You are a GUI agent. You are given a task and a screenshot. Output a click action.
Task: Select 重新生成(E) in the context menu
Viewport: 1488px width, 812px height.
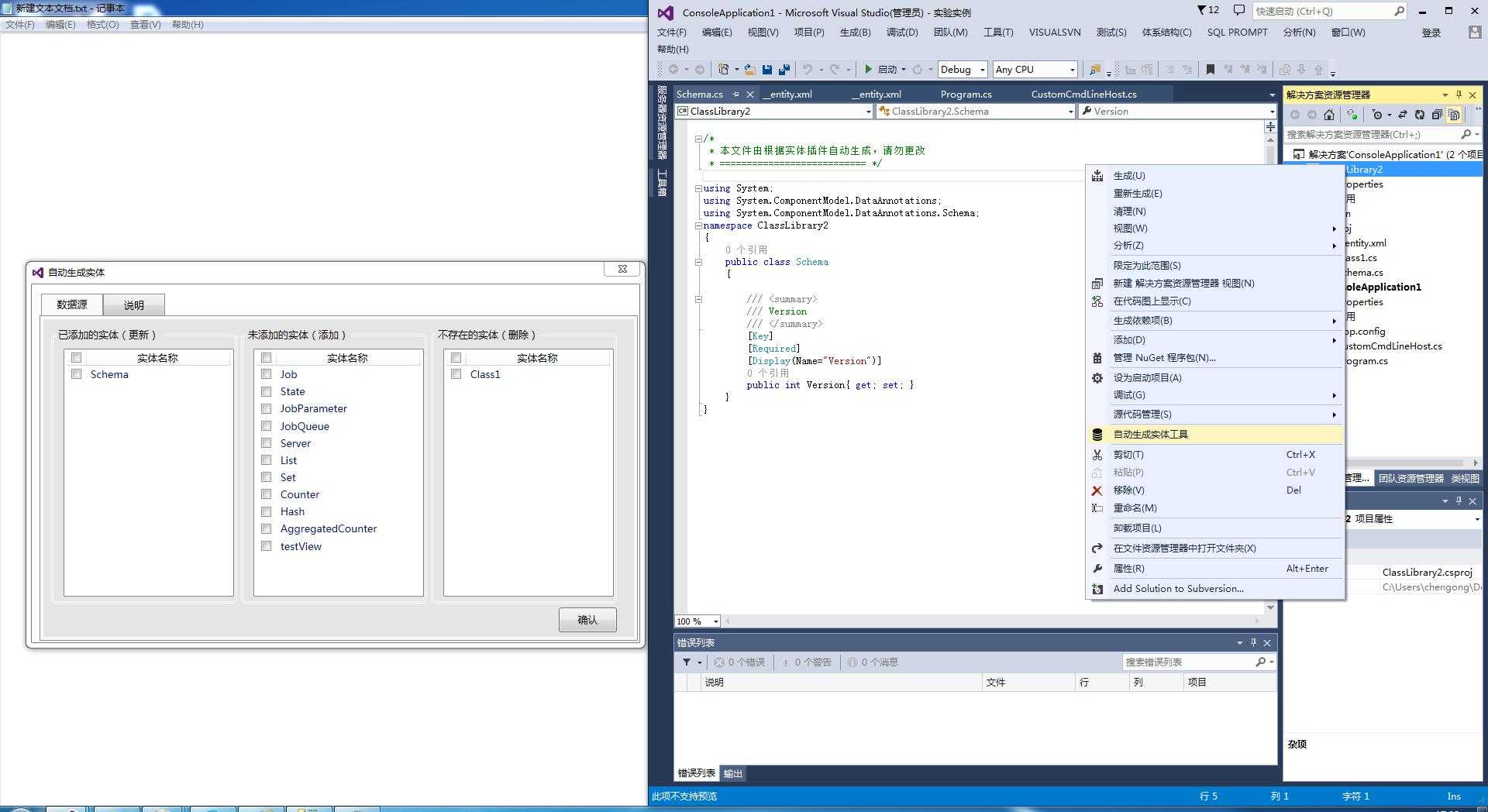tap(1214, 194)
